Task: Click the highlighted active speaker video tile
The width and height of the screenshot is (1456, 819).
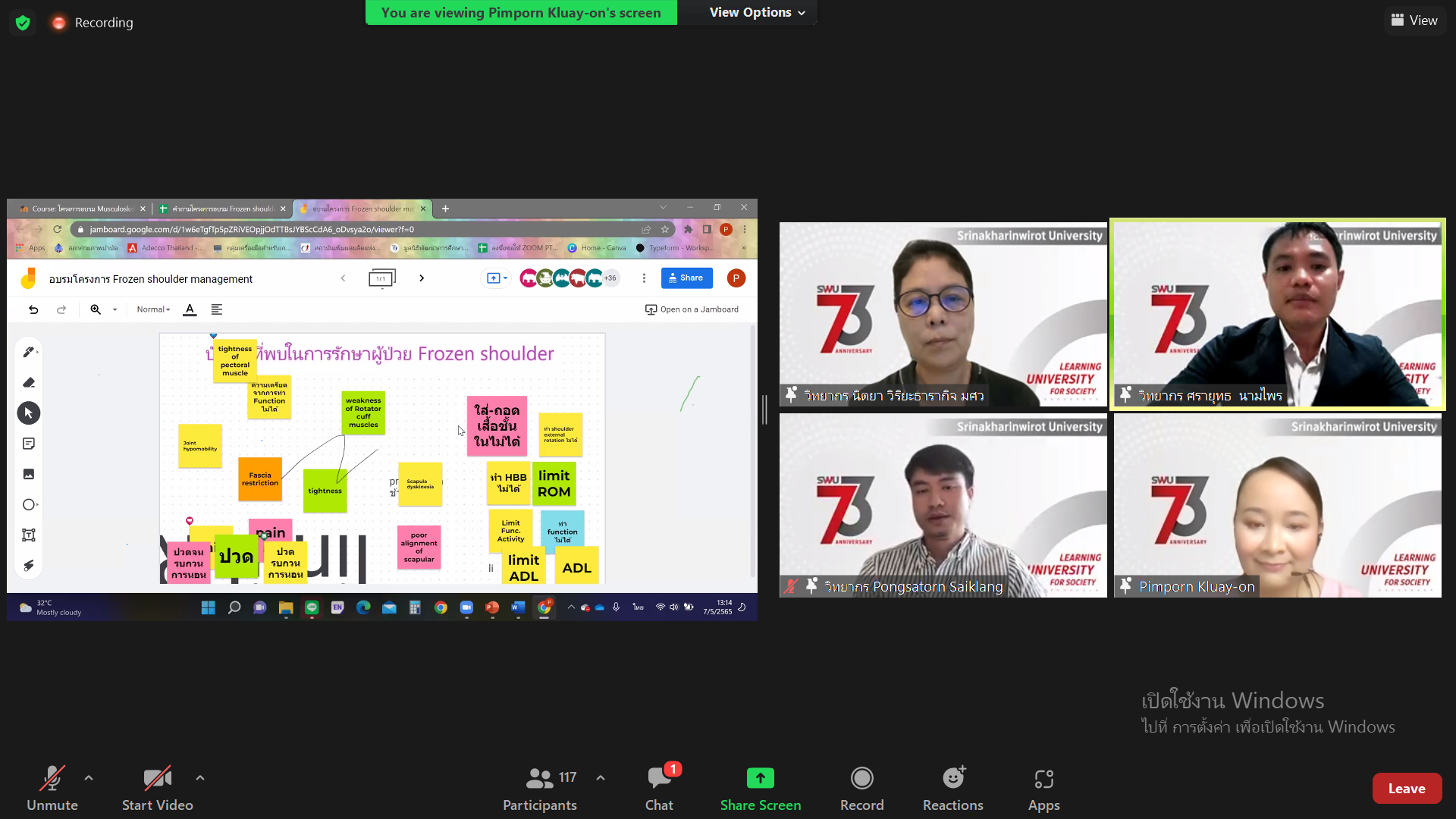Action: [x=1277, y=315]
